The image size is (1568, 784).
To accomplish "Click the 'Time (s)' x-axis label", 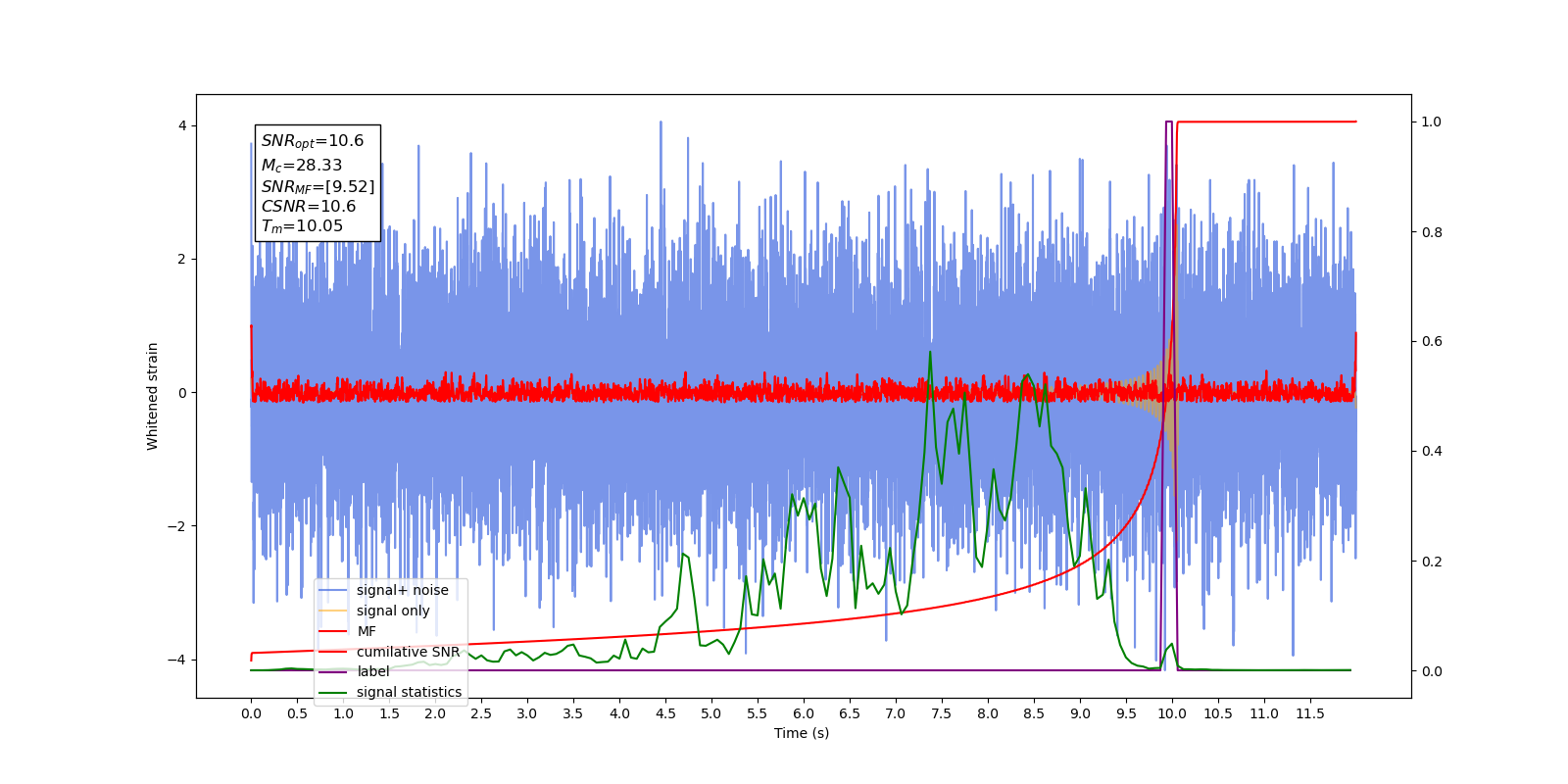I will [802, 733].
